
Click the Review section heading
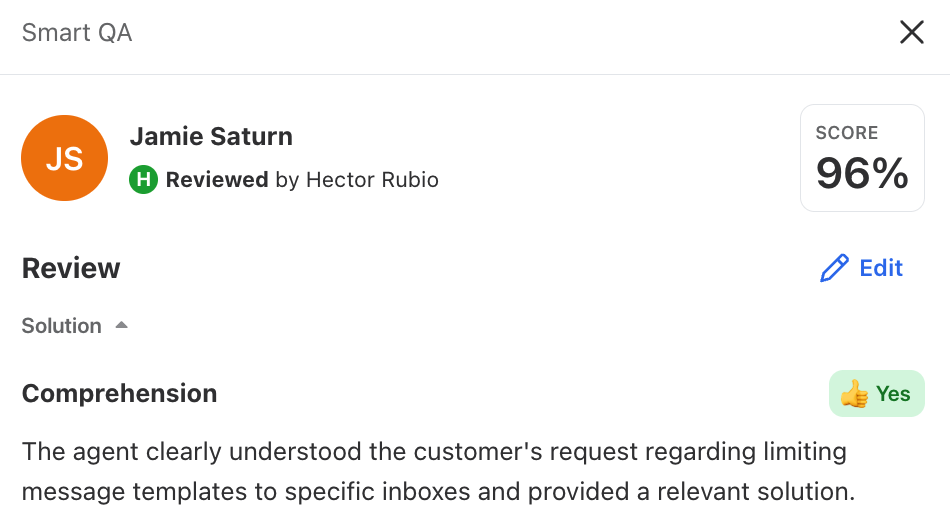point(71,268)
